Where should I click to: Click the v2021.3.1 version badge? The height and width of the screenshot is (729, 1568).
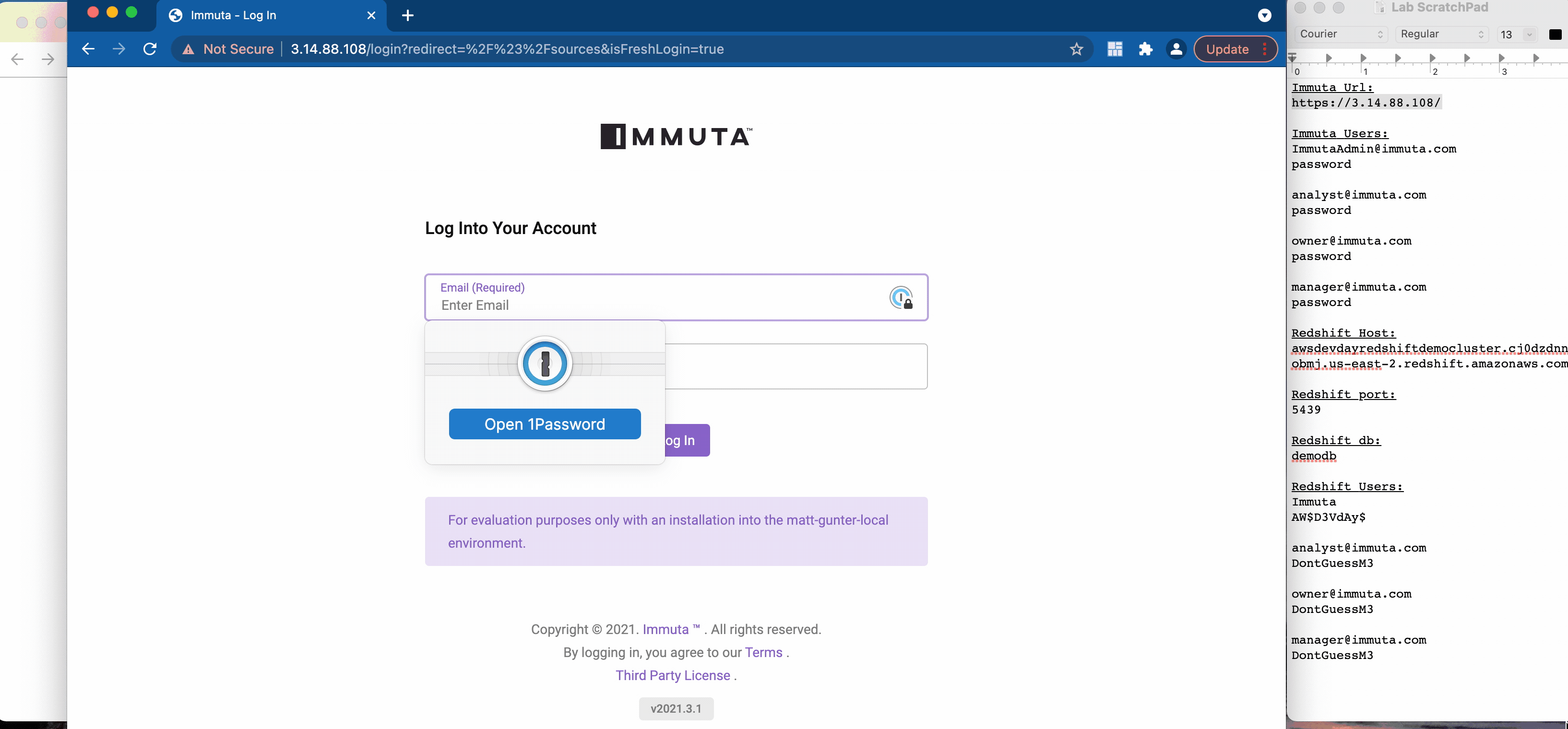pos(676,709)
